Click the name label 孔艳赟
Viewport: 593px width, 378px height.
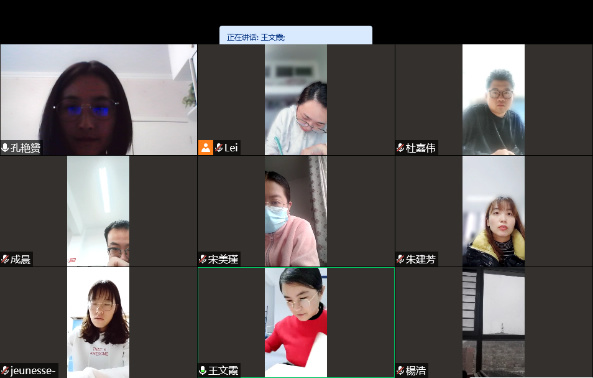(x=25, y=147)
